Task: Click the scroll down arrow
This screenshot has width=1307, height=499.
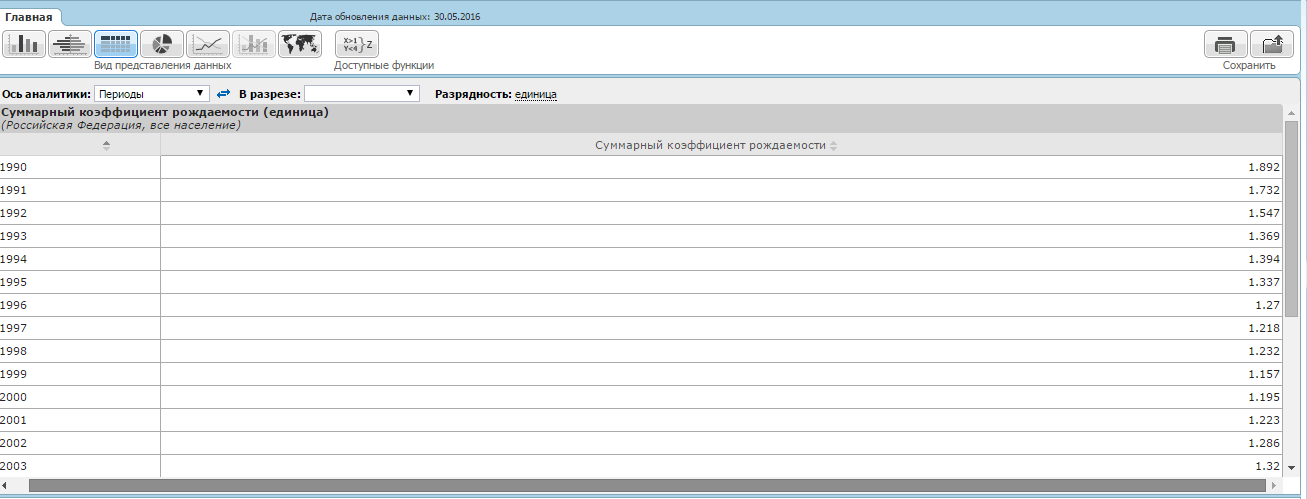Action: (1291, 467)
